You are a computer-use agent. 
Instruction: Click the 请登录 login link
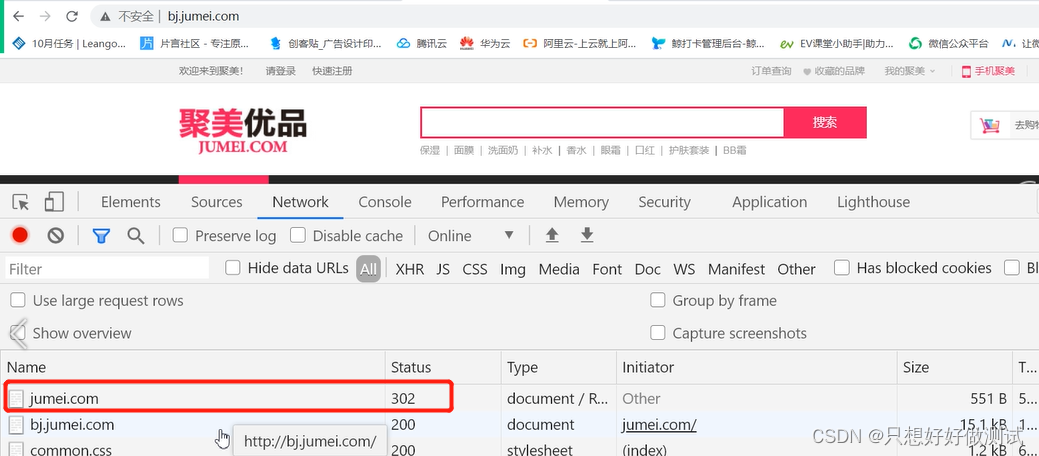pyautogui.click(x=280, y=71)
